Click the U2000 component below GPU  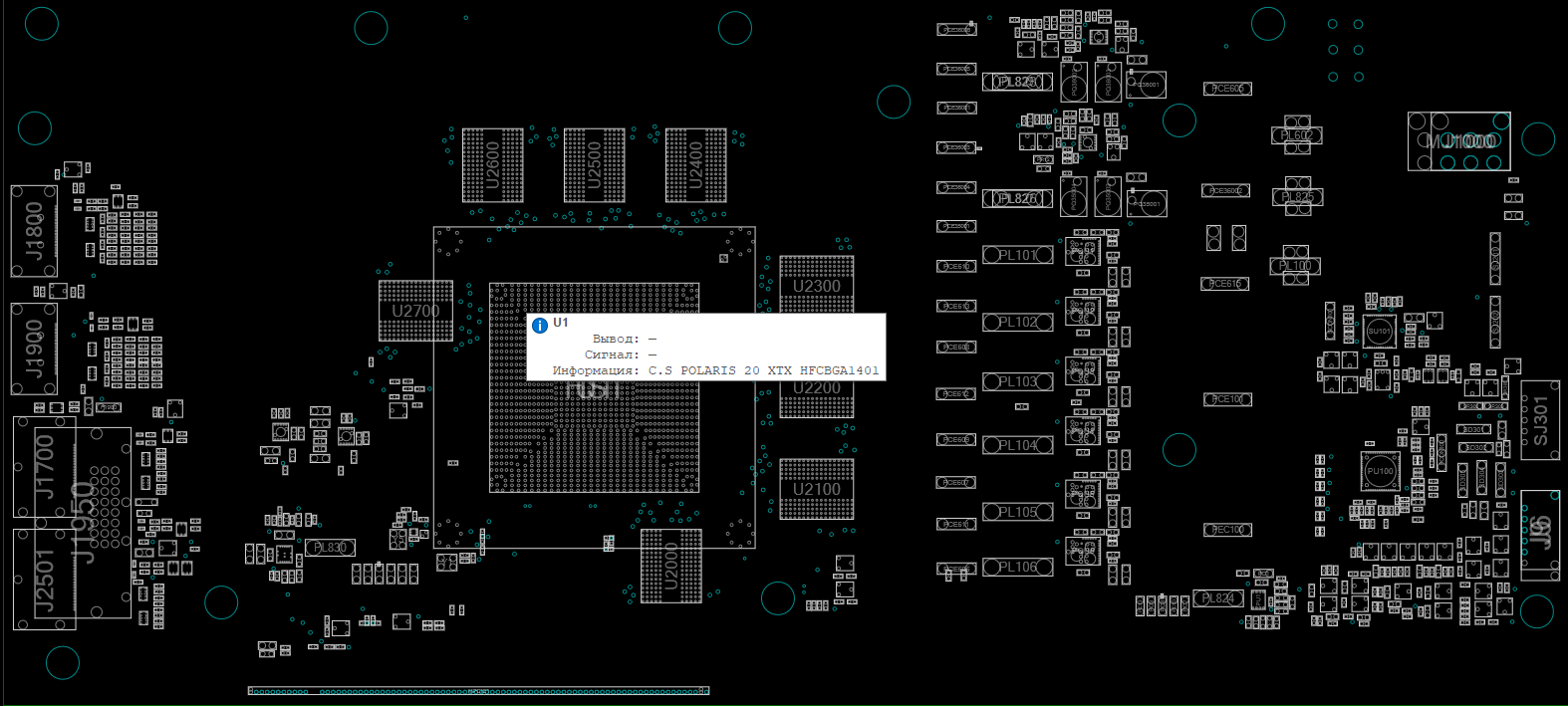670,566
